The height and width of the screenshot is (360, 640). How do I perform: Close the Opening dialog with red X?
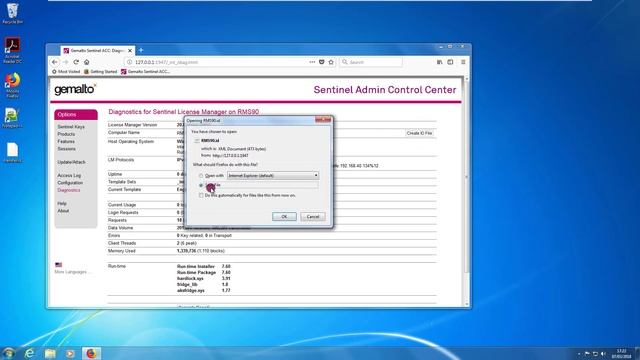coord(323,120)
